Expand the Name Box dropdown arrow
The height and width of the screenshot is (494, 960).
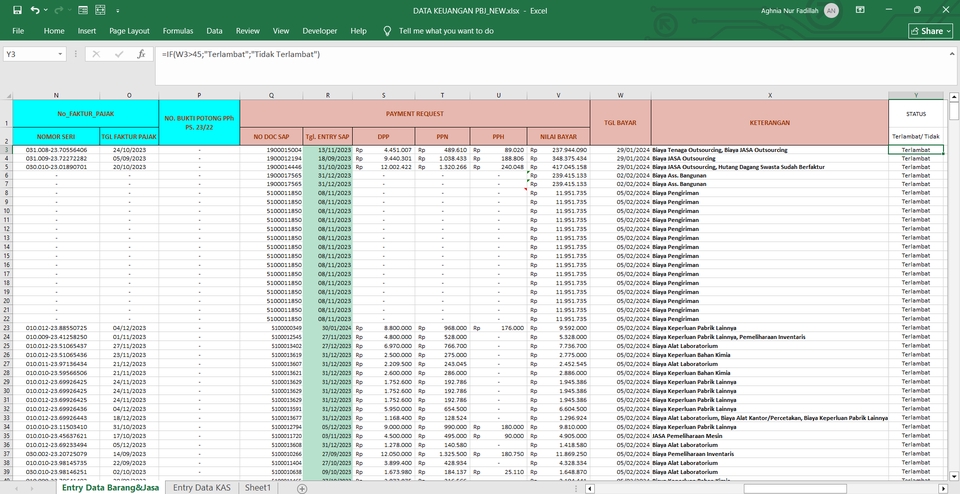tap(60, 54)
